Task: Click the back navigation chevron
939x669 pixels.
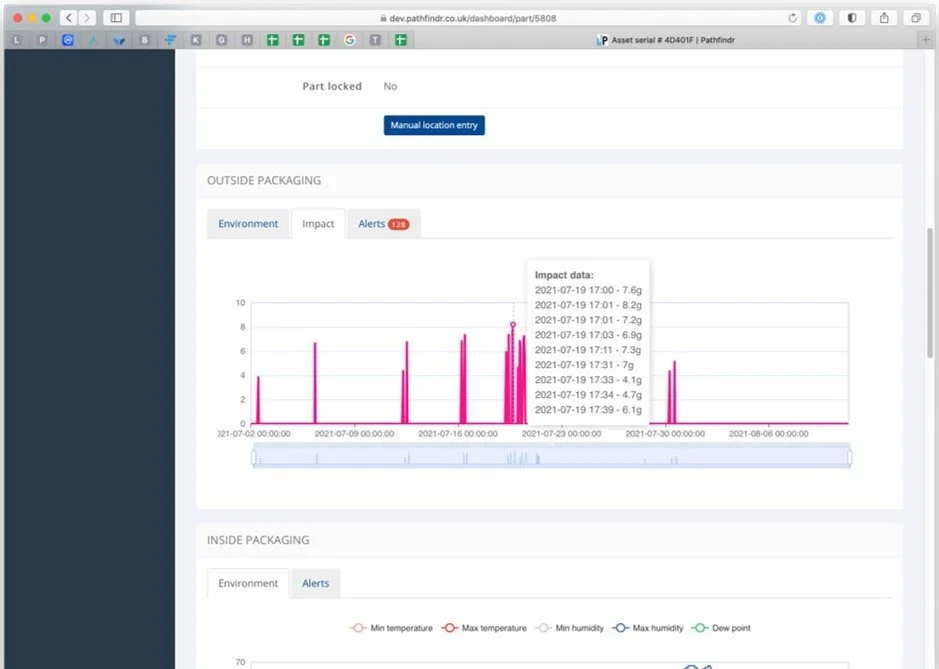Action: tap(66, 17)
